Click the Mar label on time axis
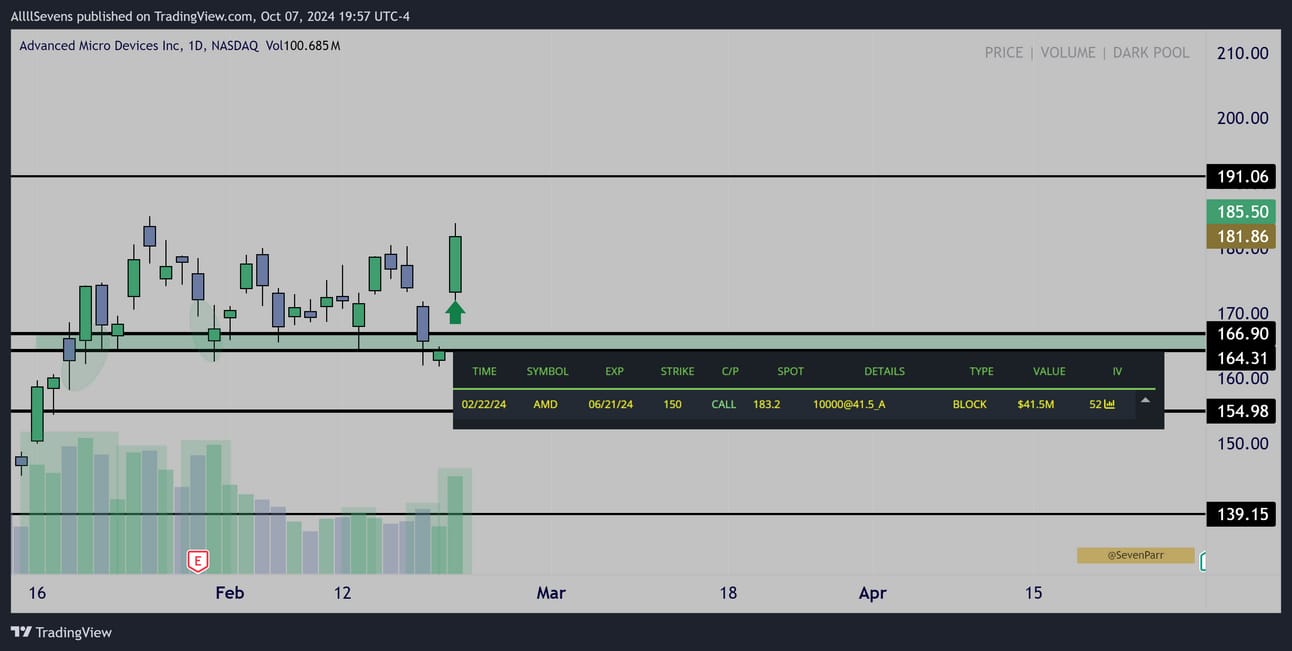The image size is (1292, 651). click(551, 593)
